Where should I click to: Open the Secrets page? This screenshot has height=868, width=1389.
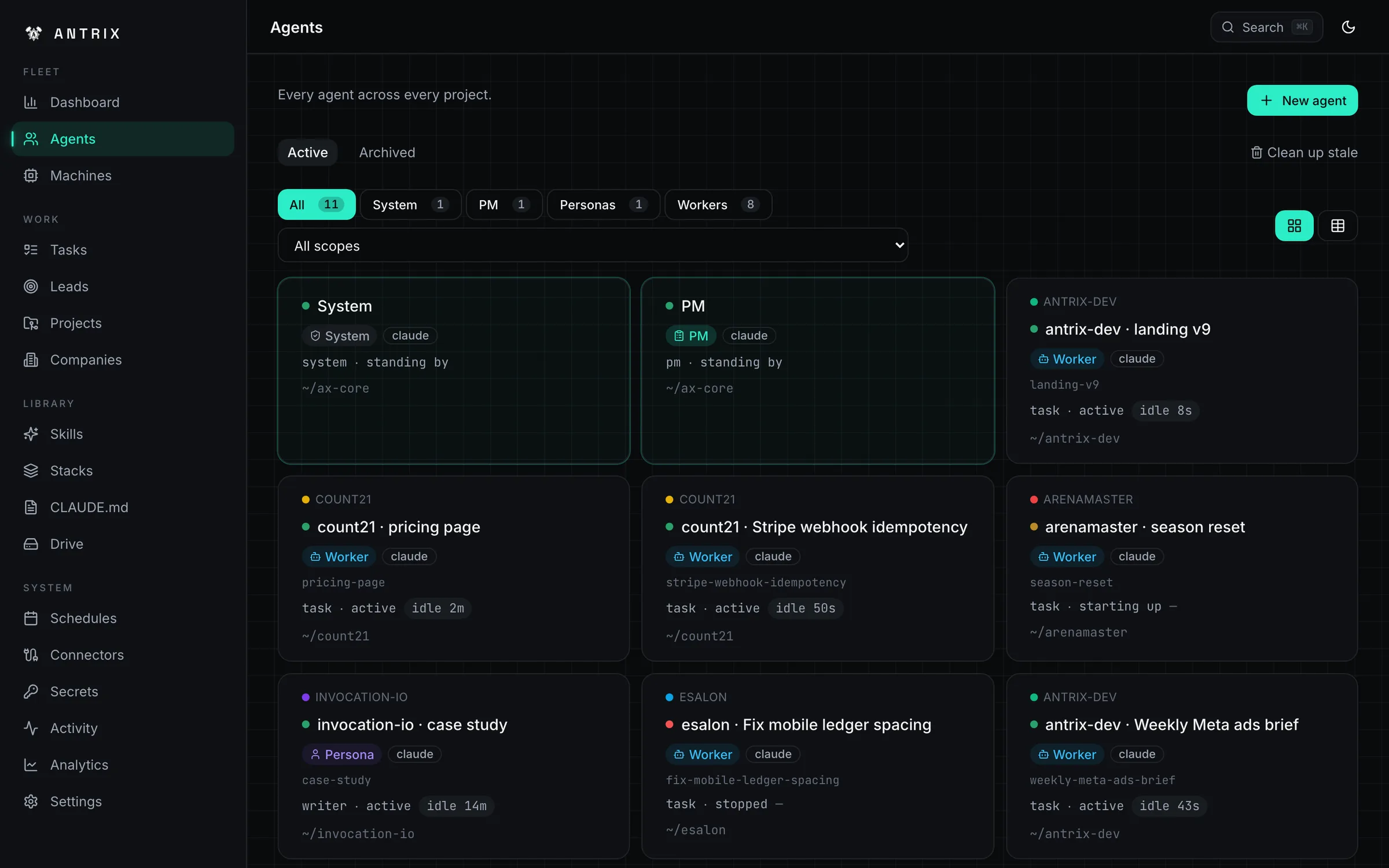coord(123,692)
